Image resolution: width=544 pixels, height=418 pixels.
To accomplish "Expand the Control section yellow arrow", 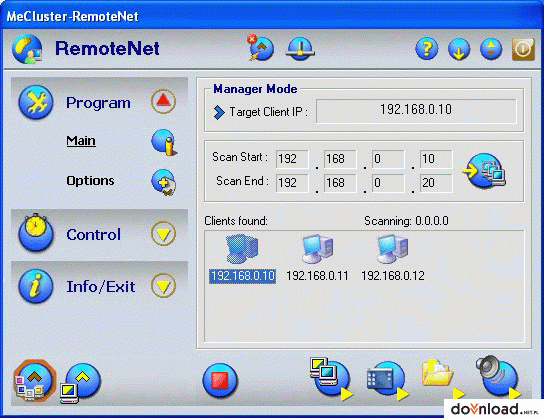I will click(163, 233).
